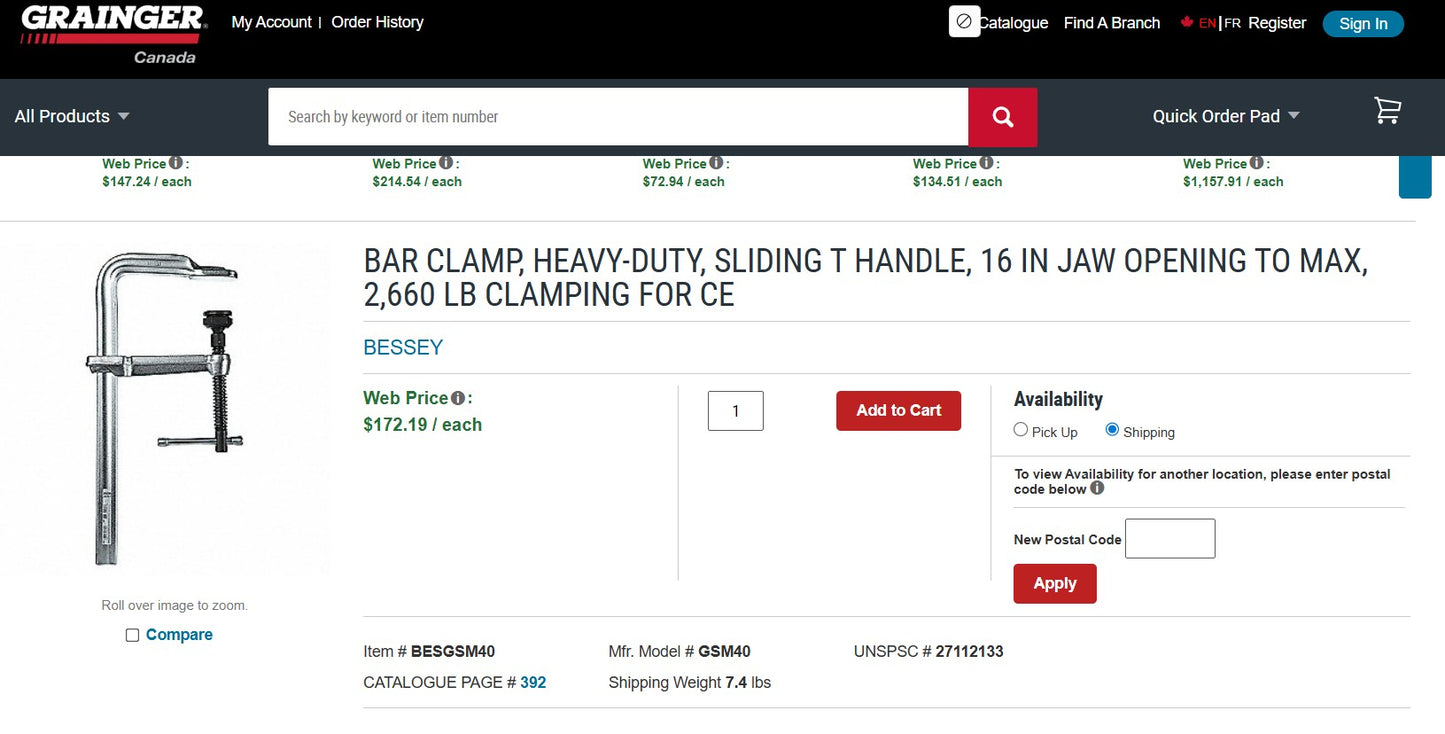Select the Shipping radio button
Image resolution: width=1445 pixels, height=734 pixels.
point(1111,429)
